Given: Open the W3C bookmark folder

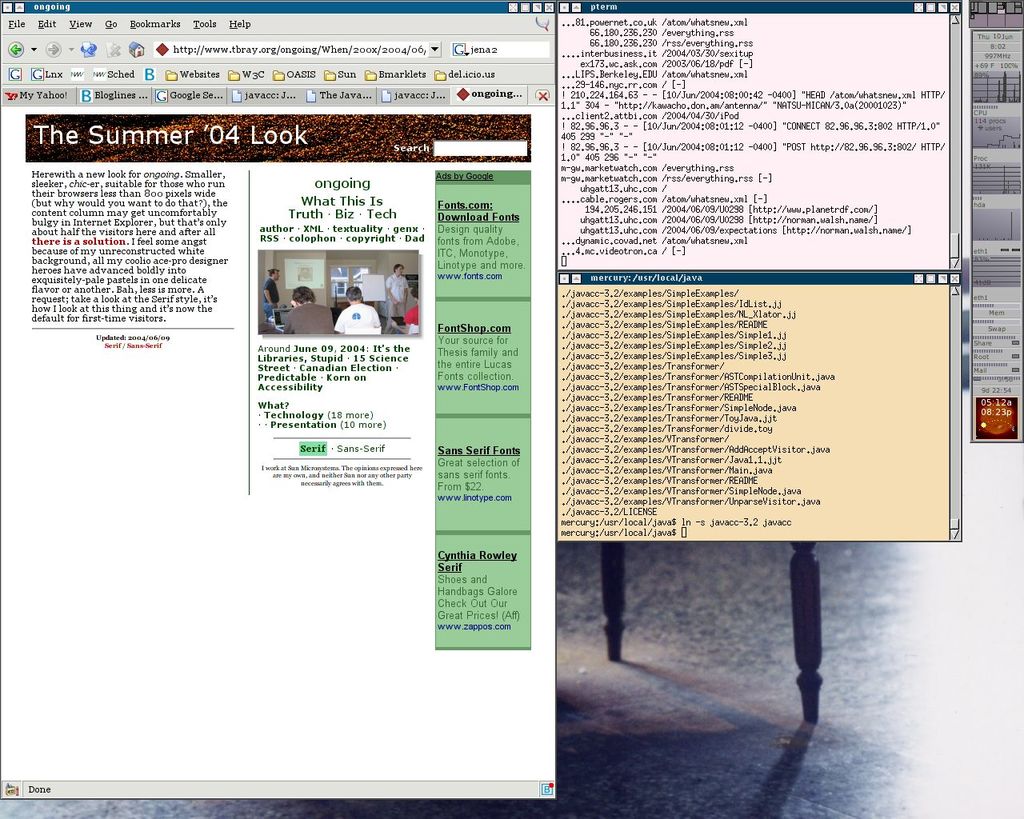Looking at the screenshot, I should [246, 74].
